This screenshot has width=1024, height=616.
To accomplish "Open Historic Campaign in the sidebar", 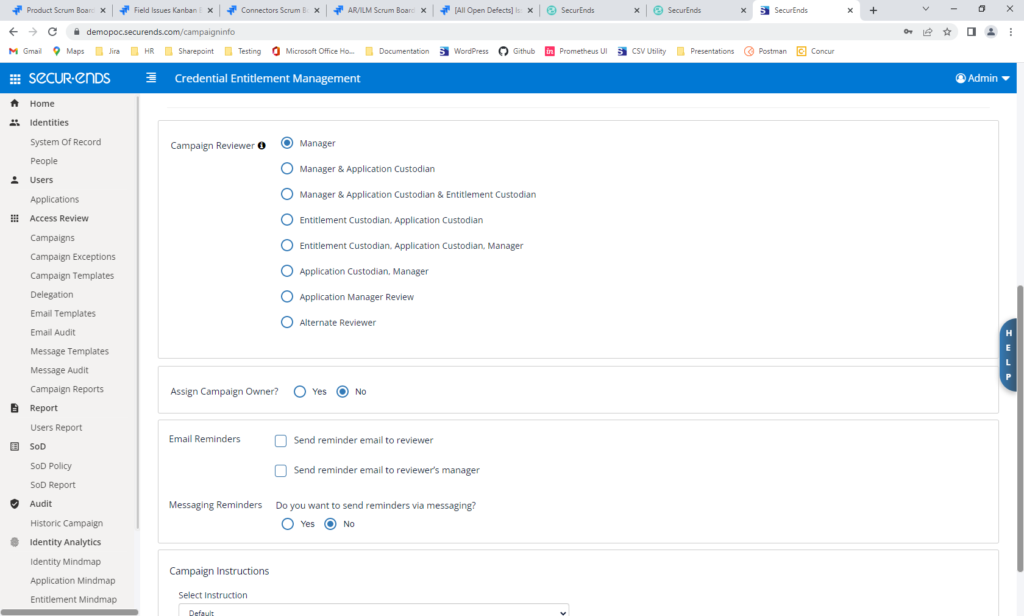I will click(x=67, y=523).
